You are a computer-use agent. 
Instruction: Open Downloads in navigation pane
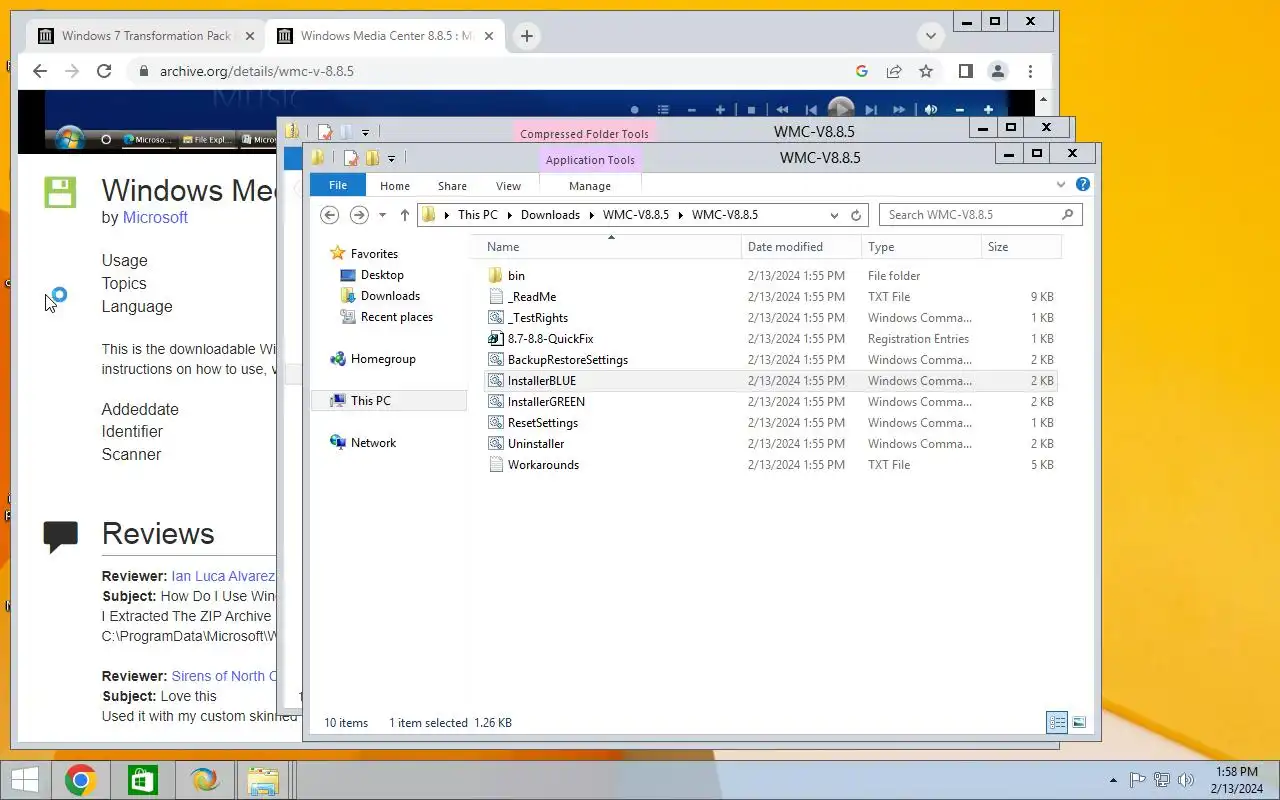click(390, 296)
